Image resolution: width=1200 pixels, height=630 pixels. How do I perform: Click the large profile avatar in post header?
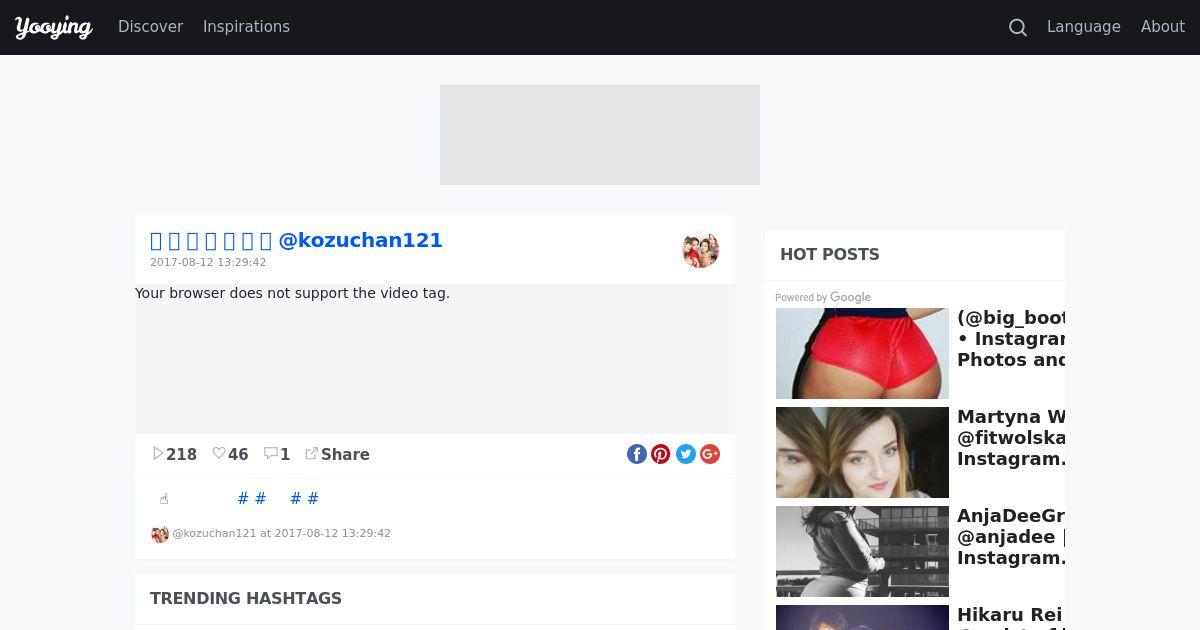click(701, 250)
